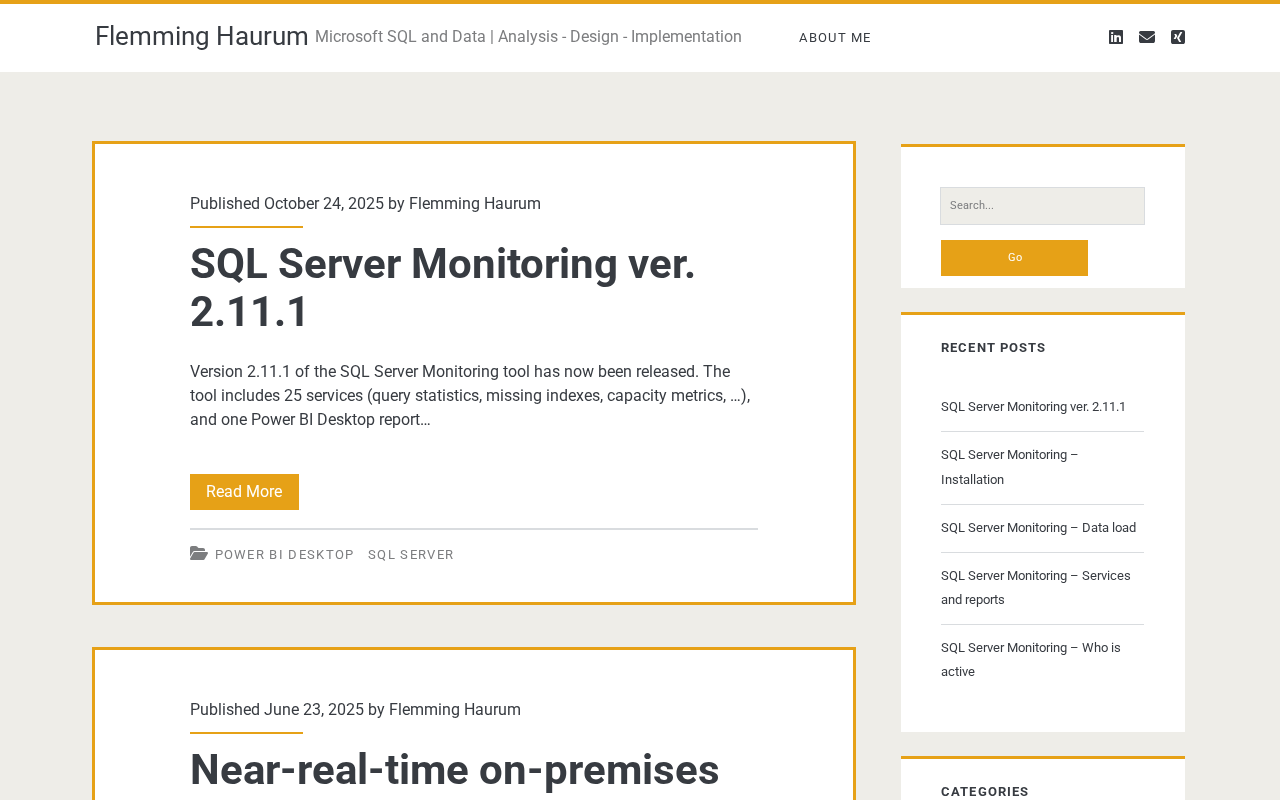Click the June 23, 2025 publish date
The width and height of the screenshot is (1280, 800).
coord(314,710)
